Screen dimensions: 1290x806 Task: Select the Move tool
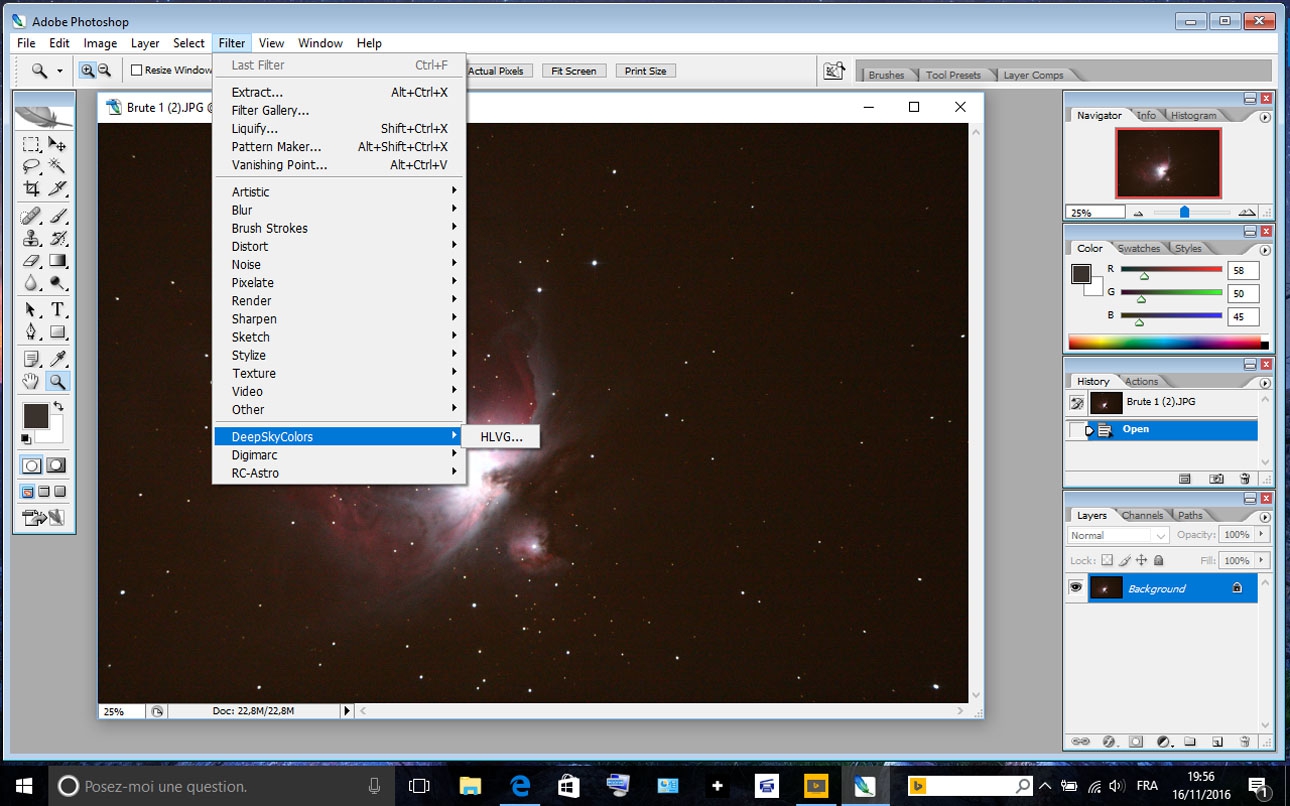pos(58,145)
